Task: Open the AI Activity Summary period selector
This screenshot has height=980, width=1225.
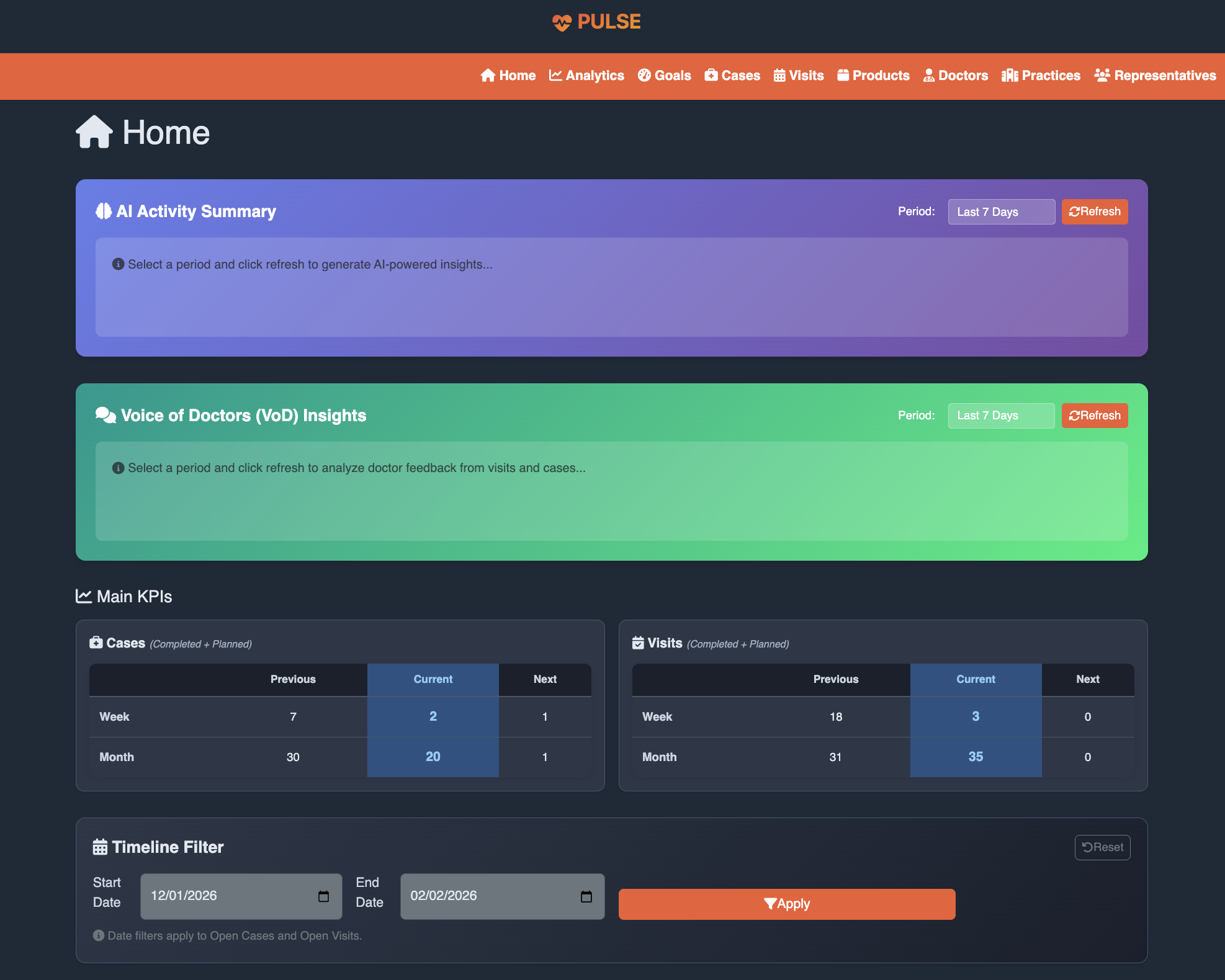Action: (1001, 212)
